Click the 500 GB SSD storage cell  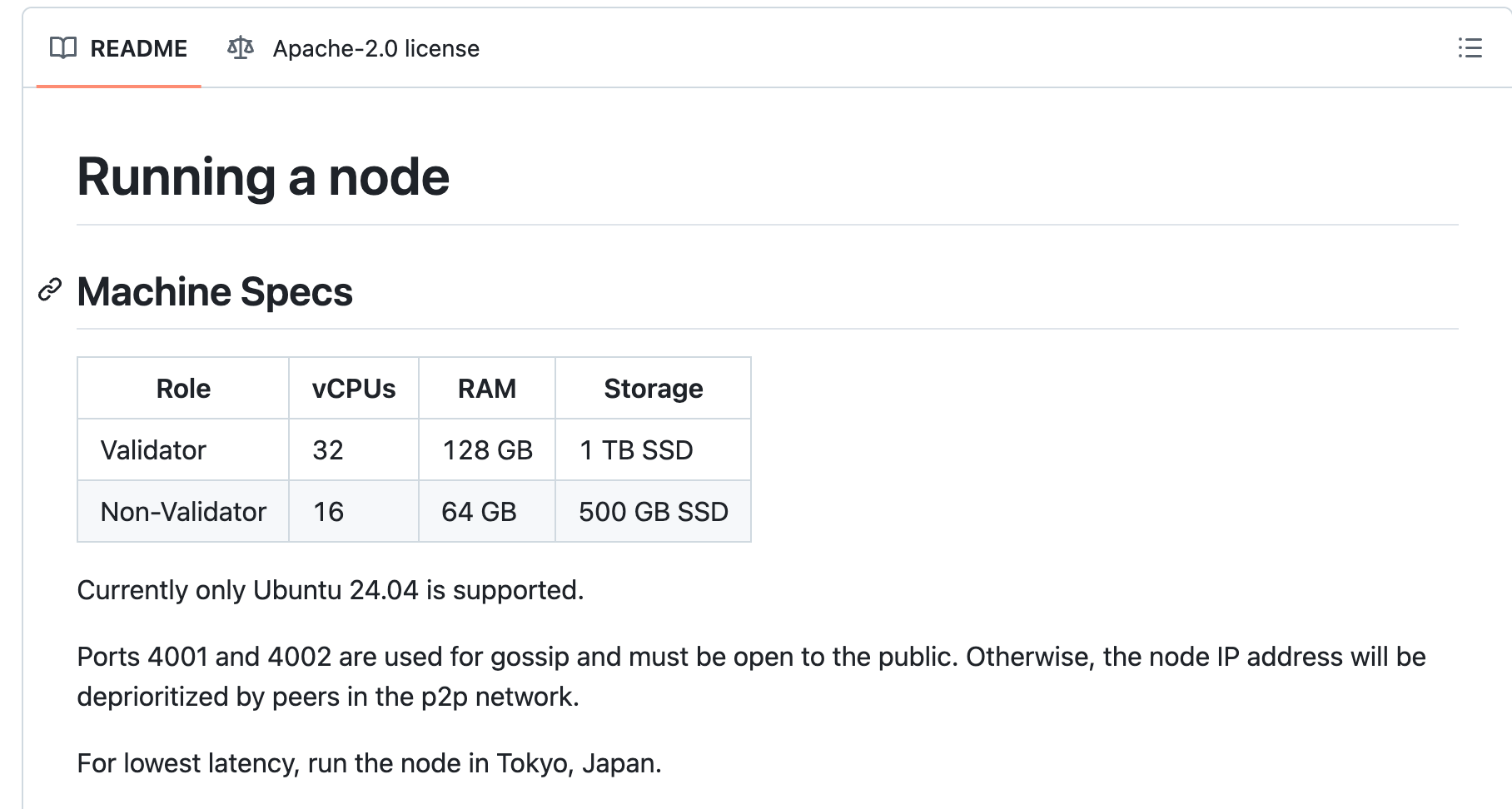click(654, 511)
